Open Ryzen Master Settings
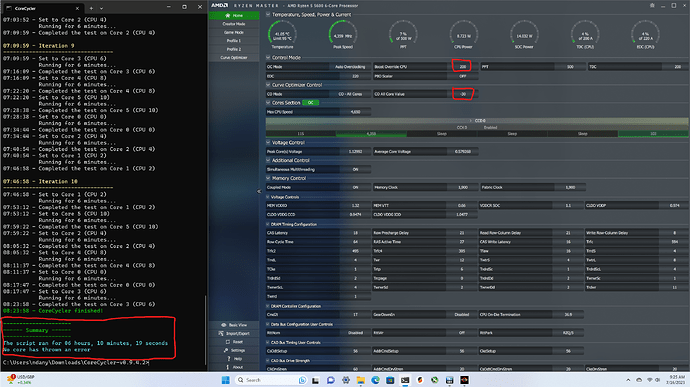Image resolution: width=690 pixels, height=387 pixels. click(x=234, y=350)
